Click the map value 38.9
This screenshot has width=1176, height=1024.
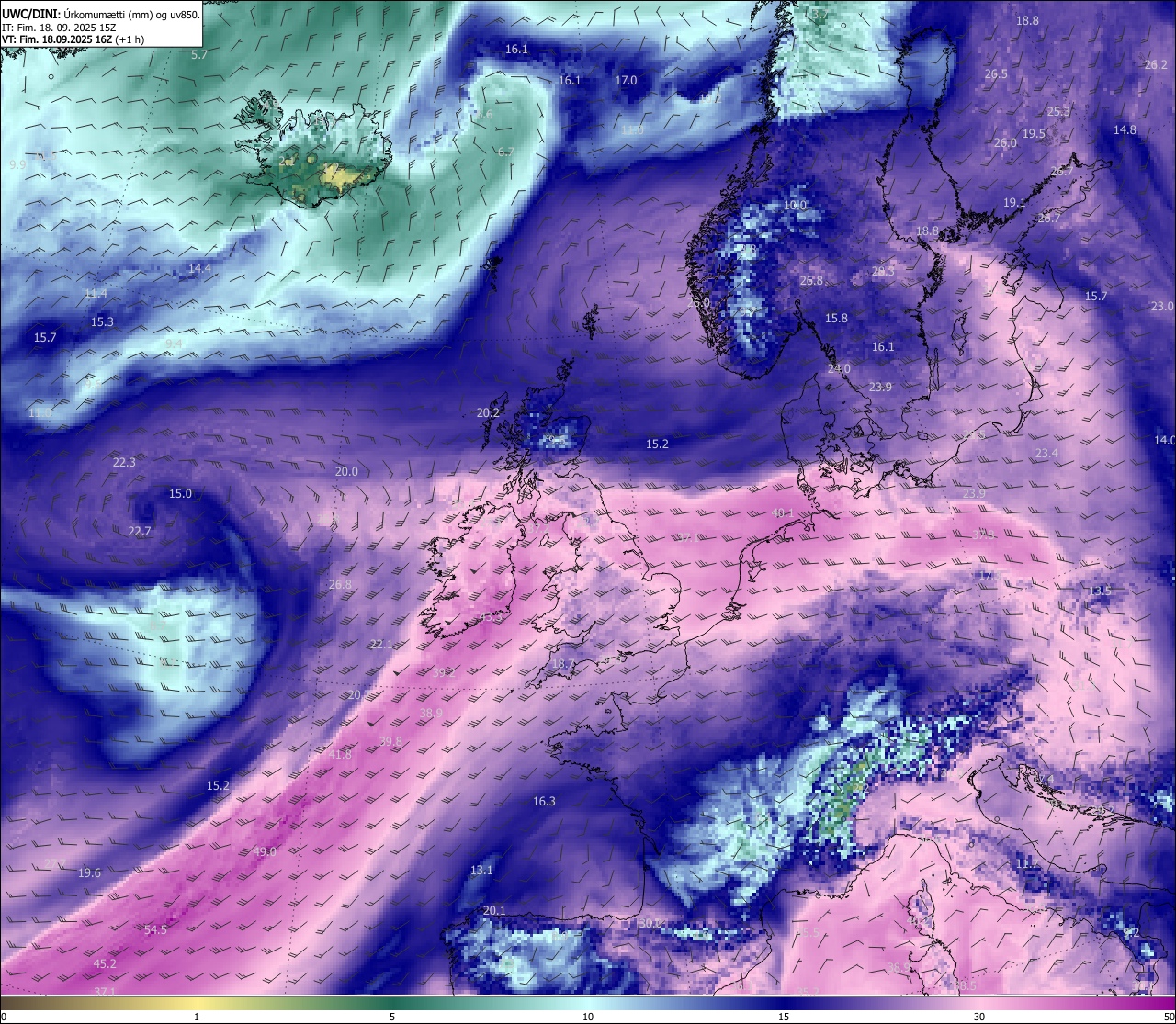431,714
